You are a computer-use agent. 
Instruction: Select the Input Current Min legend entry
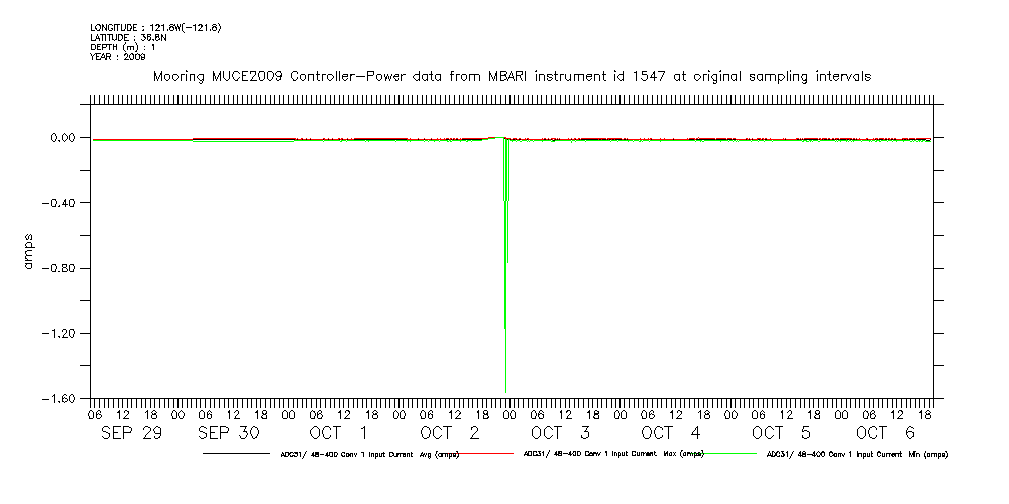[857, 454]
